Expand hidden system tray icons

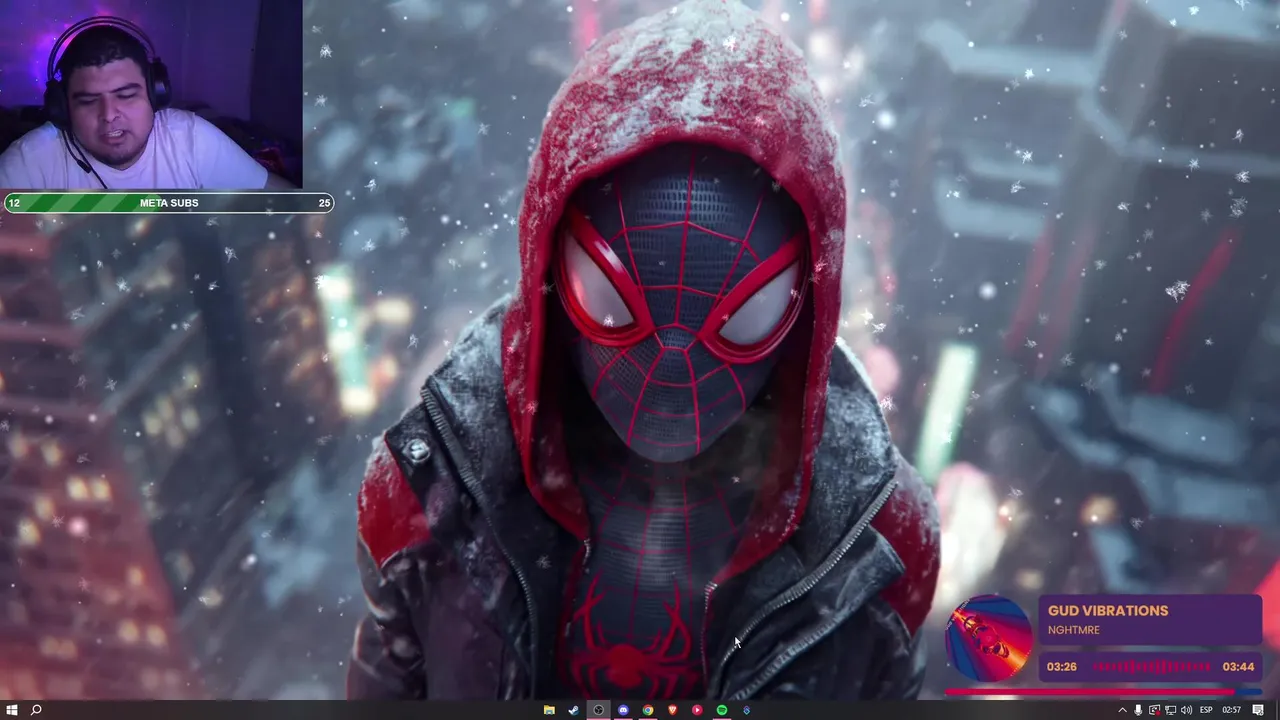1122,710
